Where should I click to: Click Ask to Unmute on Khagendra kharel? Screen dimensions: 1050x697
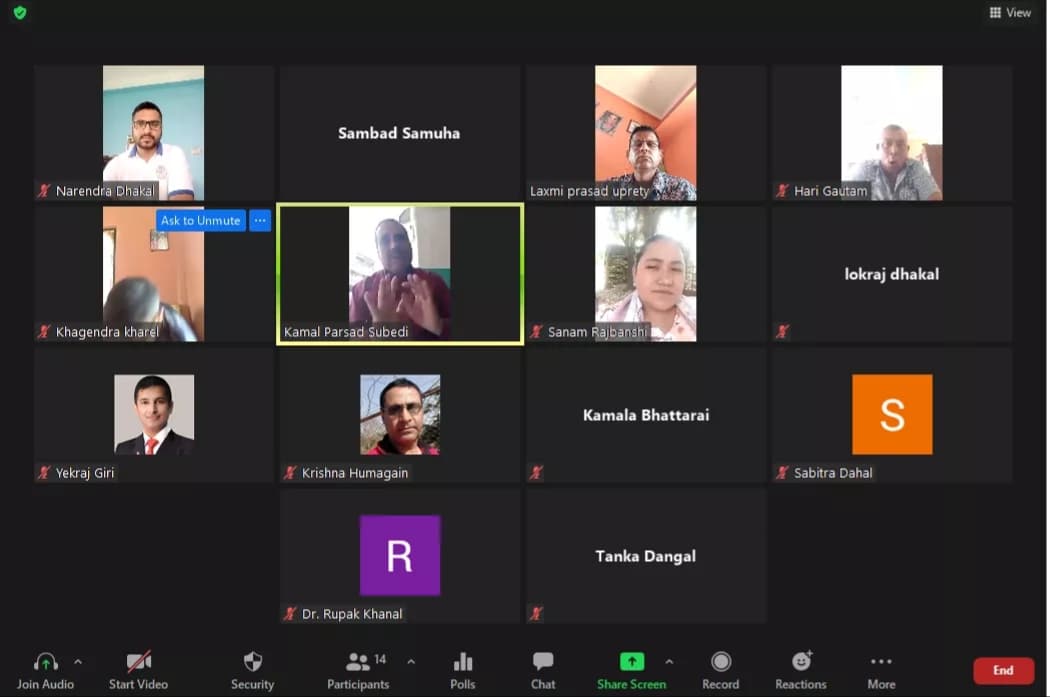pos(201,220)
